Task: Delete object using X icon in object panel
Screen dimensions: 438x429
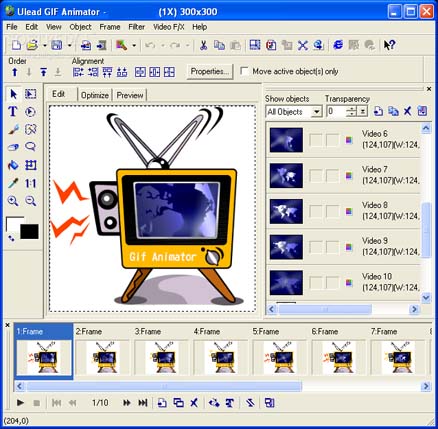Action: click(x=407, y=111)
